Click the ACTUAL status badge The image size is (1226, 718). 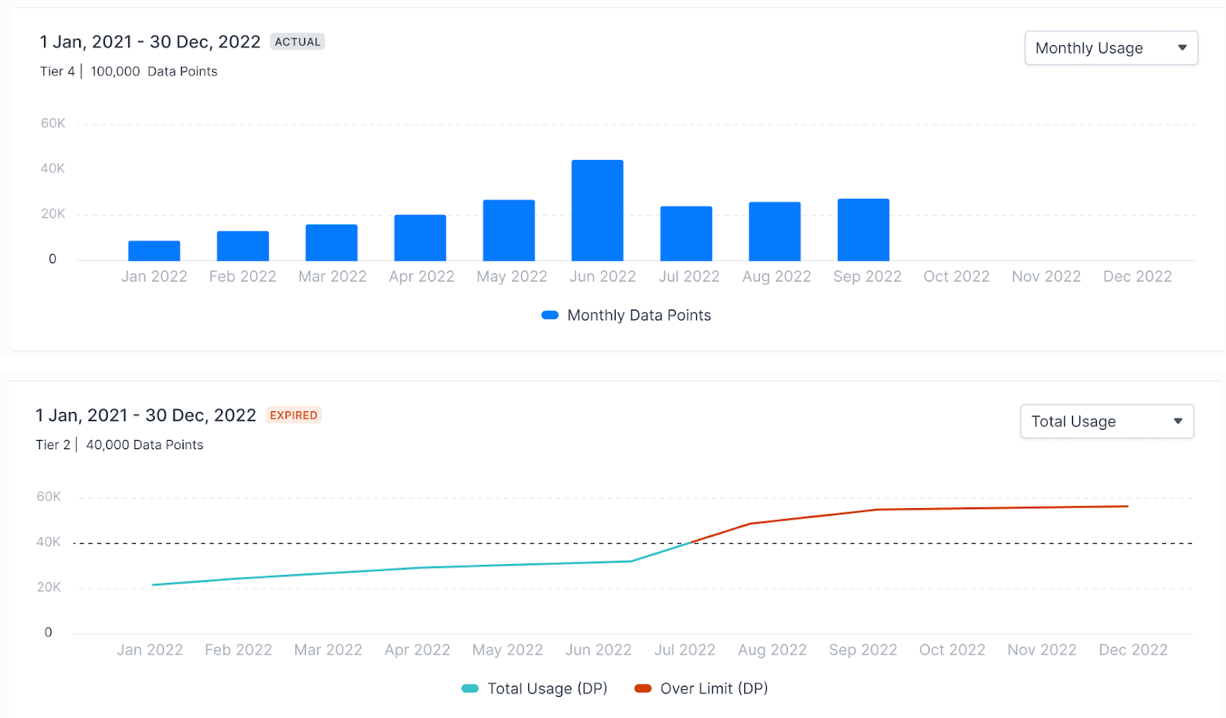(x=297, y=41)
